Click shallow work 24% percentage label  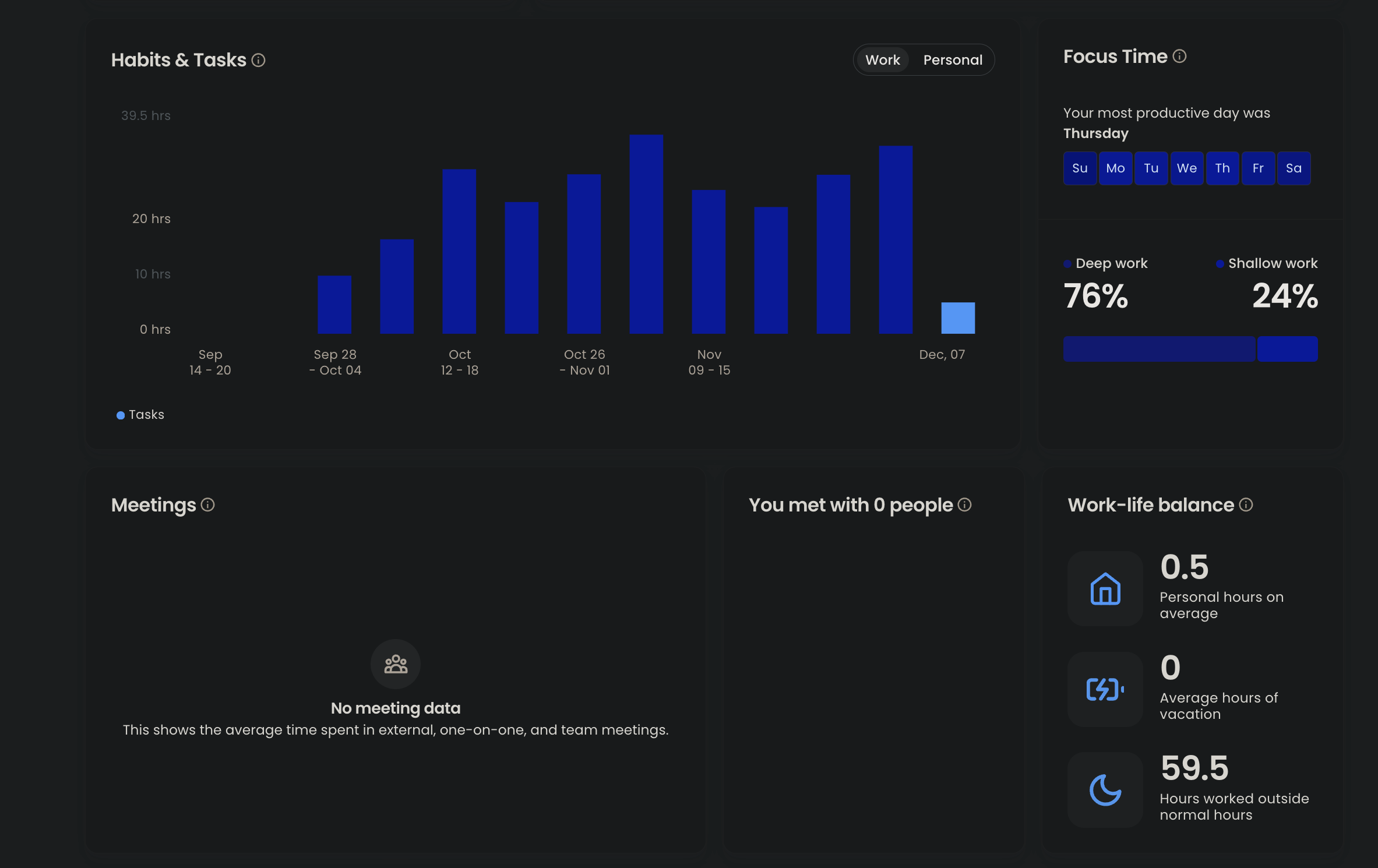1285,296
